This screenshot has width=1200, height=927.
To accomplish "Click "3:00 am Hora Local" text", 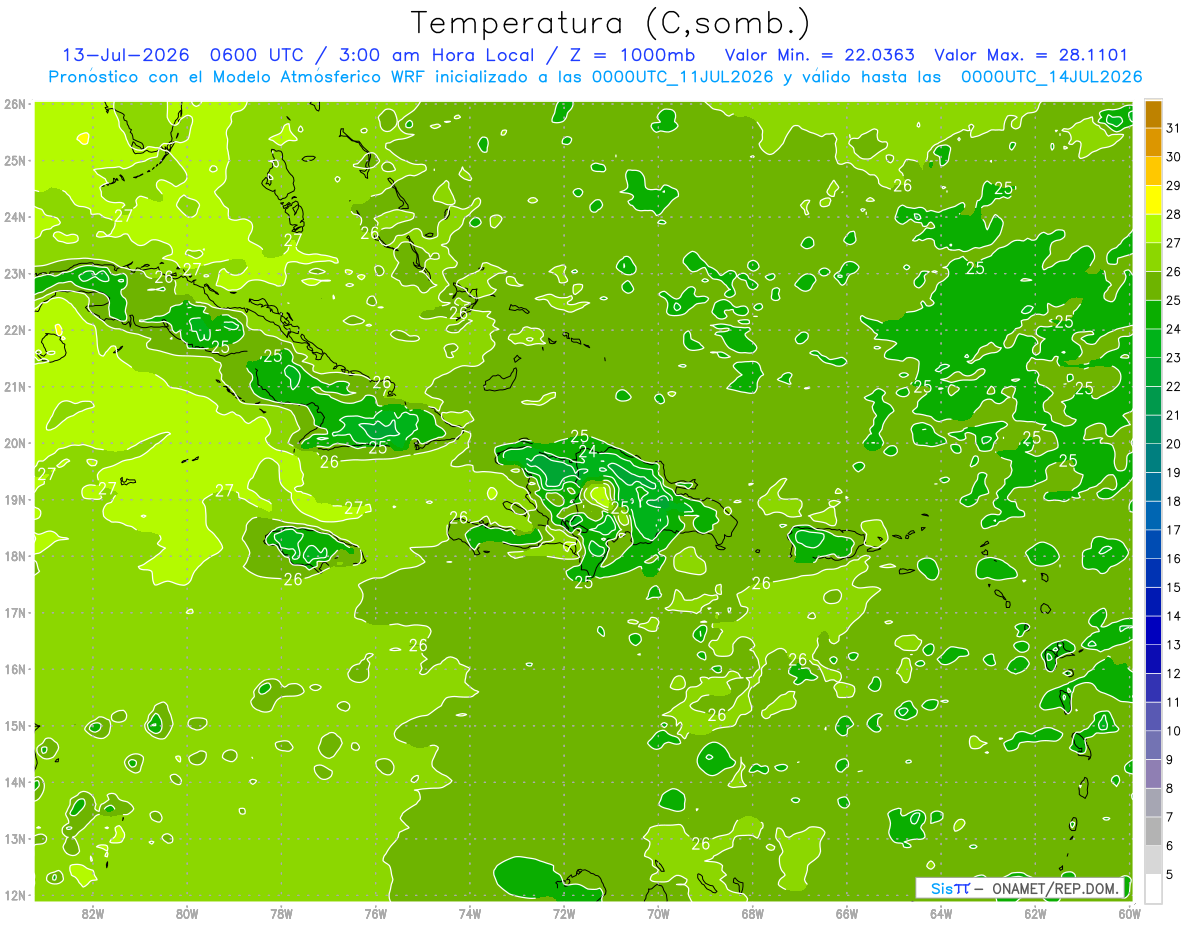I will click(439, 55).
